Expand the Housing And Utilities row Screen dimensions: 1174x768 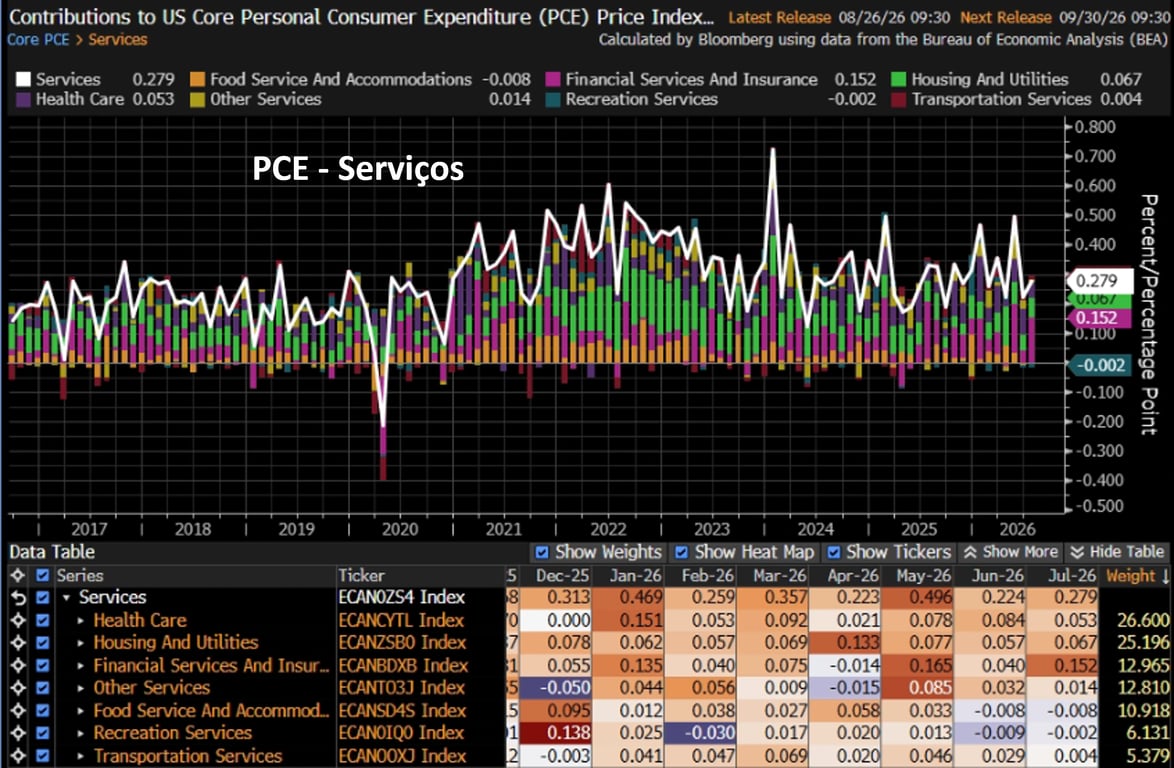point(81,643)
